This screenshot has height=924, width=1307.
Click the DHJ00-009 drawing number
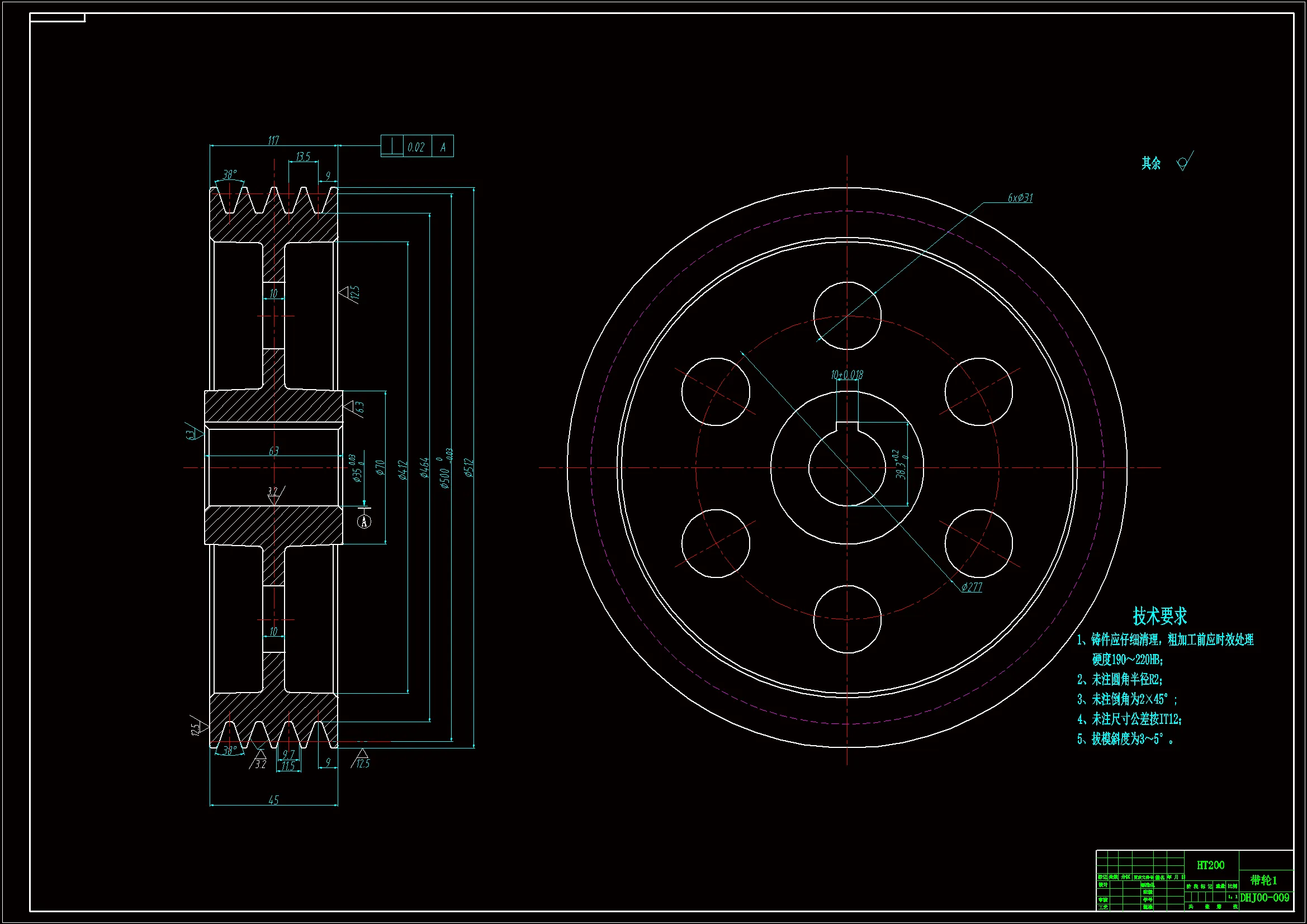pyautogui.click(x=1265, y=898)
